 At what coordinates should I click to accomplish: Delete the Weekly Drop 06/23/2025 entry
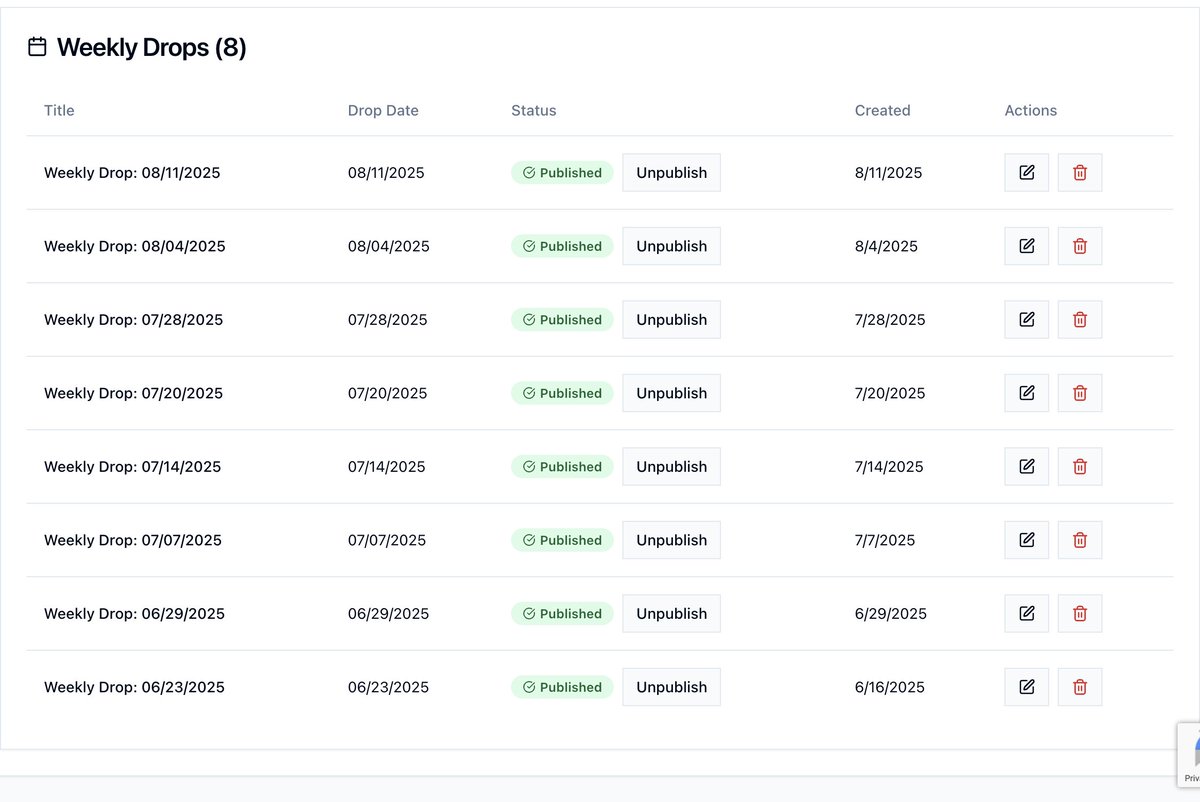[x=1080, y=687]
